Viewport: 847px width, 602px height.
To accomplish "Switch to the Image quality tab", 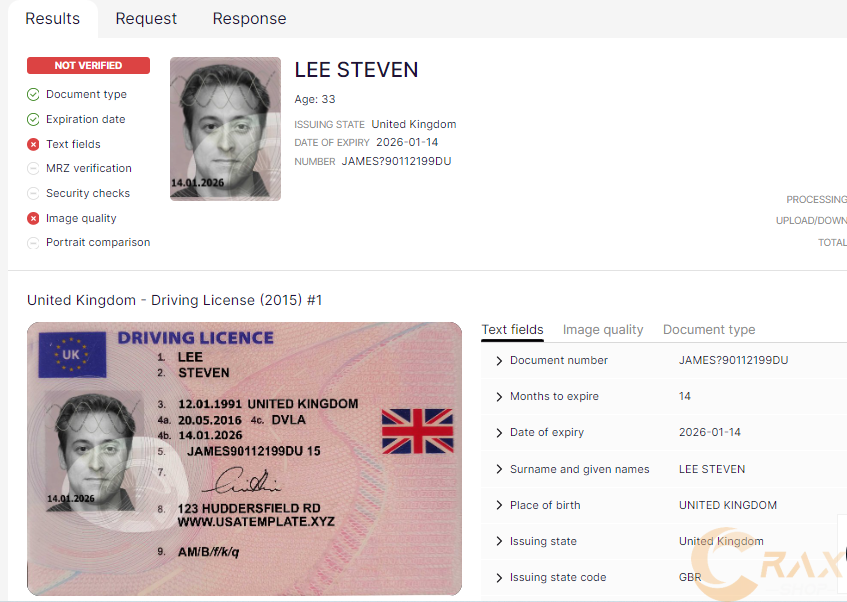I will (603, 329).
